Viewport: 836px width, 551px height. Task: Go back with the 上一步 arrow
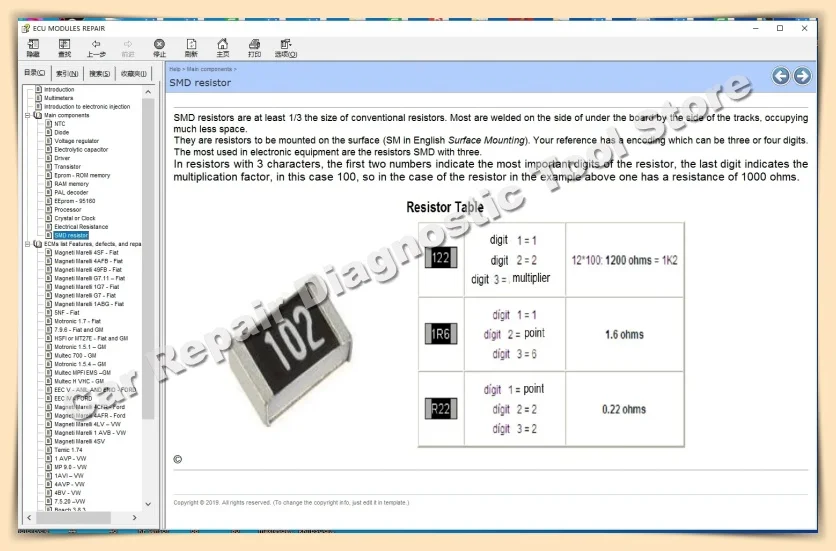[x=96, y=47]
